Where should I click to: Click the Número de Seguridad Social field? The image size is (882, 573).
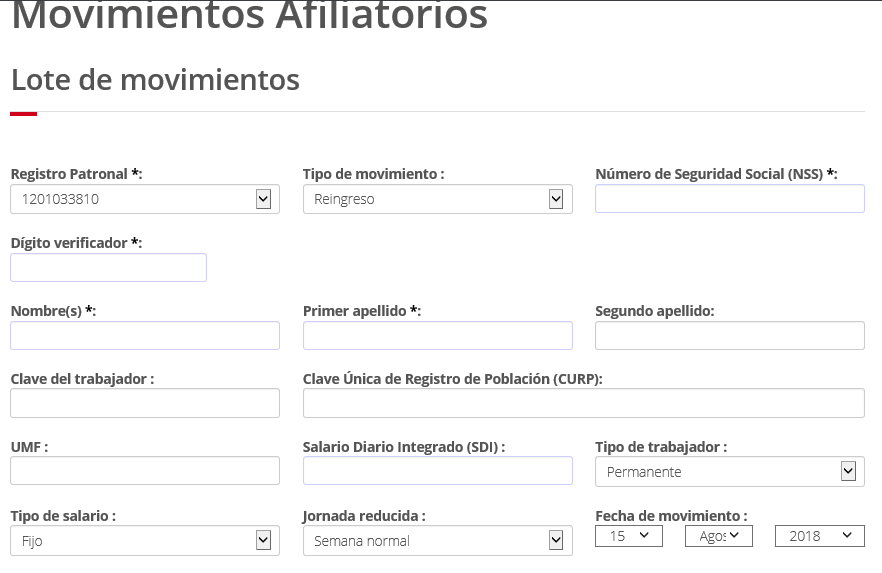(730, 198)
